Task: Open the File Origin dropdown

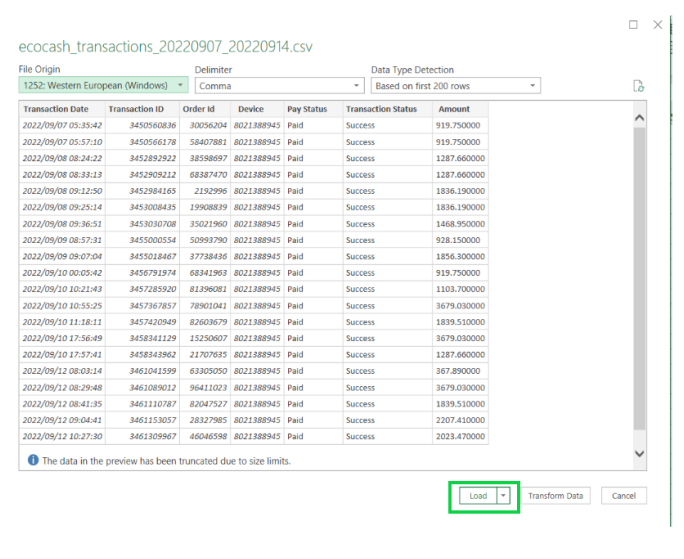Action: pos(103,85)
